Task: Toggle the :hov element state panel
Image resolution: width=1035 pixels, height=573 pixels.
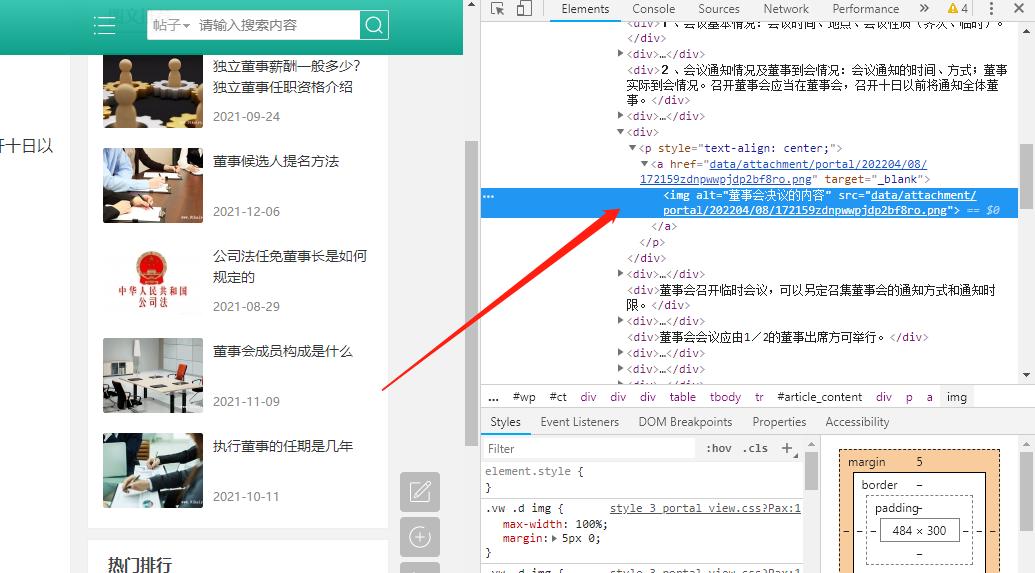Action: coord(718,448)
